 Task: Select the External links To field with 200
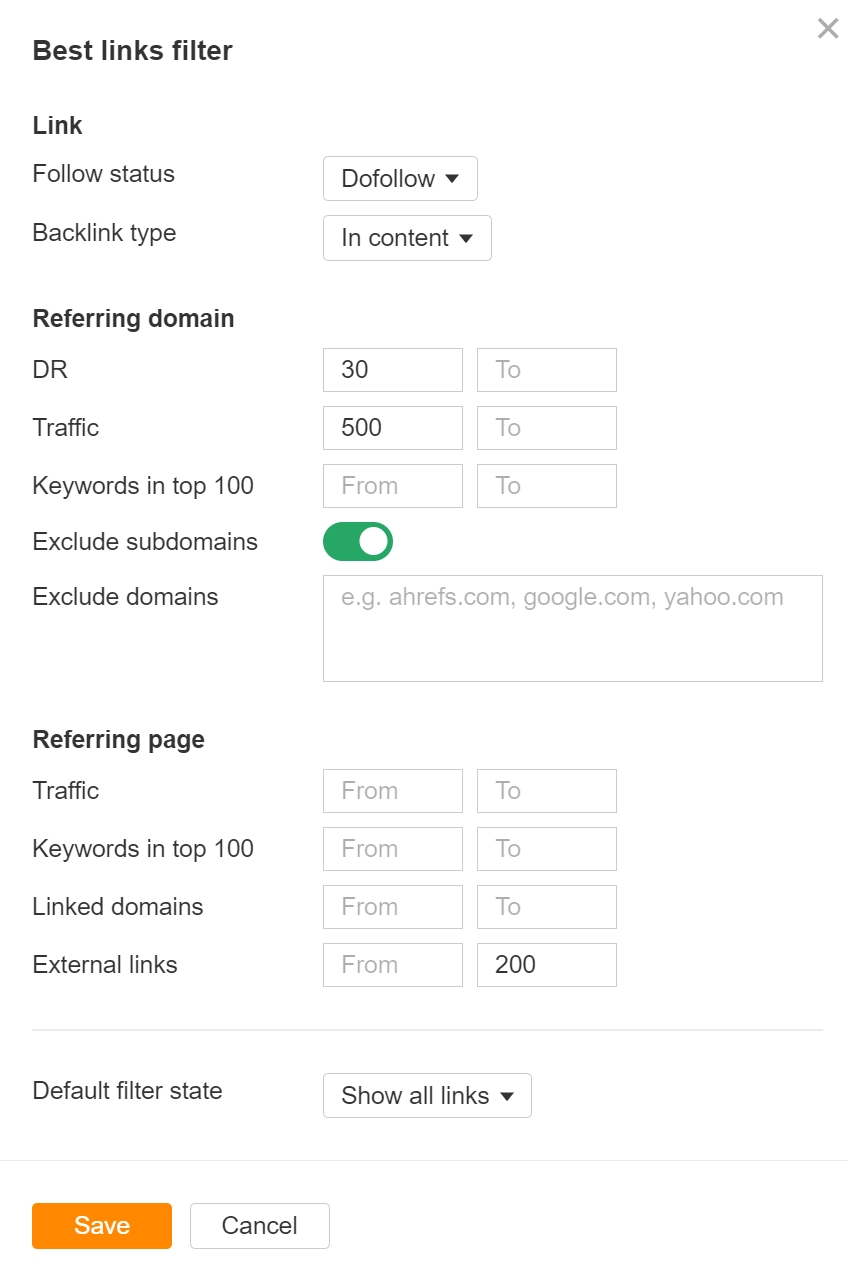[x=547, y=965]
